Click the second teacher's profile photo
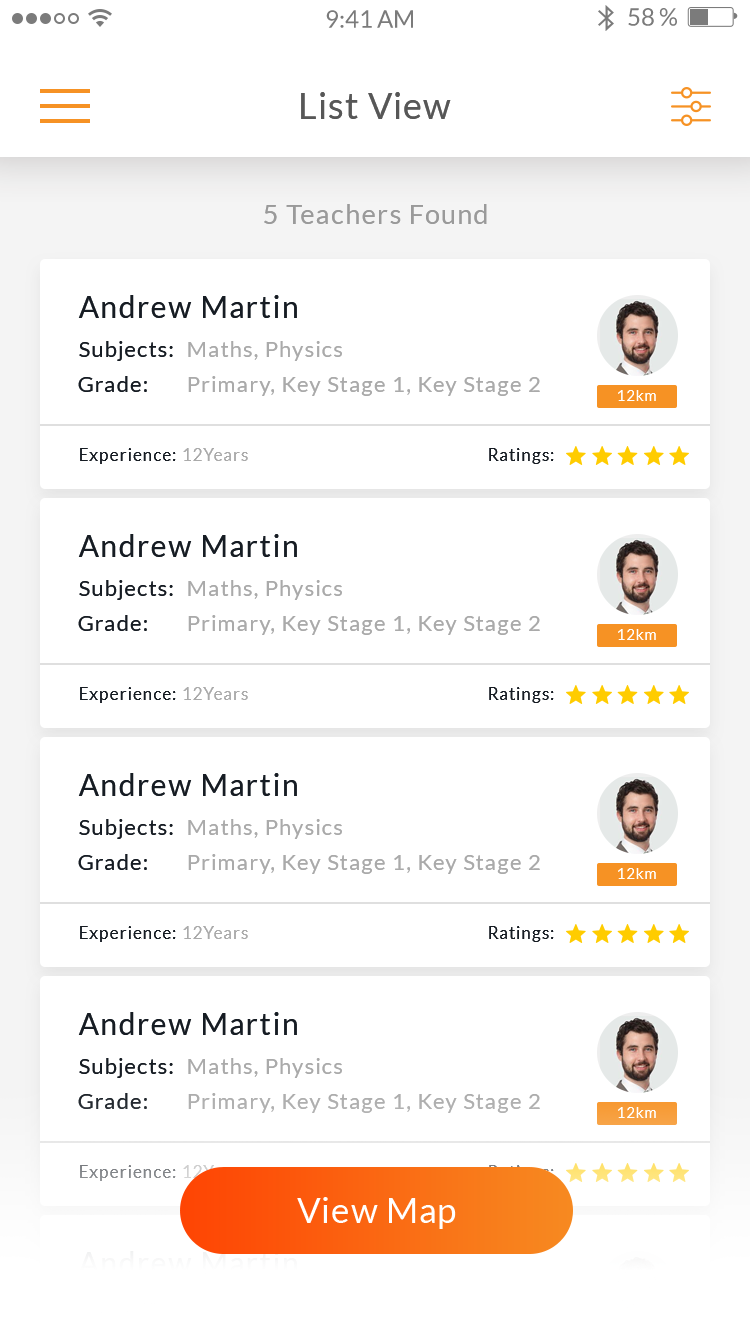 [637, 575]
